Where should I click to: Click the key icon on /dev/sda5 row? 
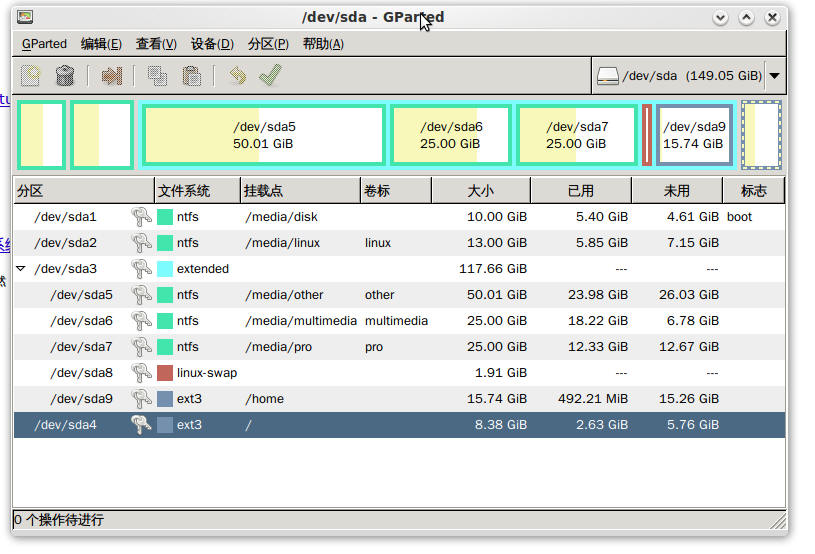coord(141,295)
